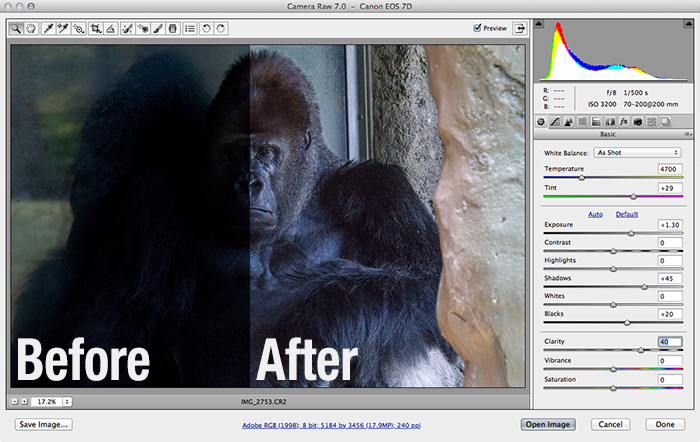Viewport: 700px width, 442px height.
Task: Switch to the Tone Curve tab
Action: pyautogui.click(x=555, y=121)
